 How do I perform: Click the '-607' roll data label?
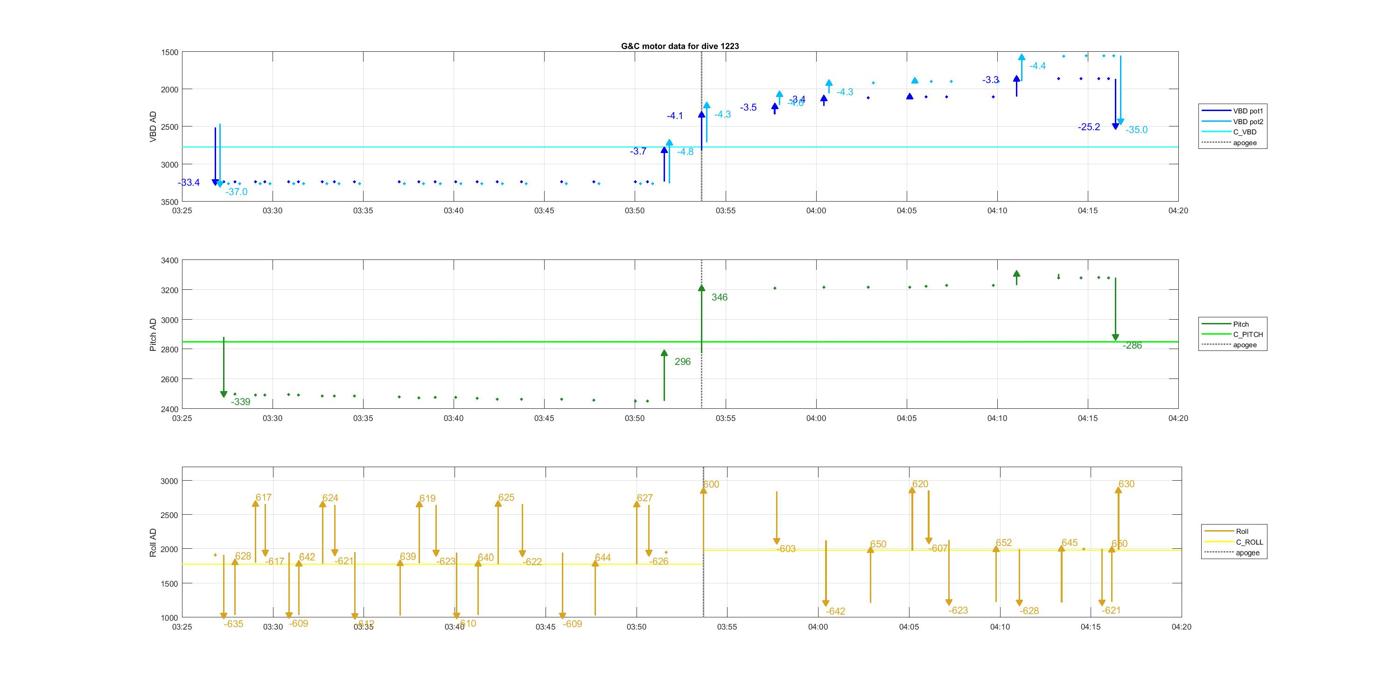[938, 549]
